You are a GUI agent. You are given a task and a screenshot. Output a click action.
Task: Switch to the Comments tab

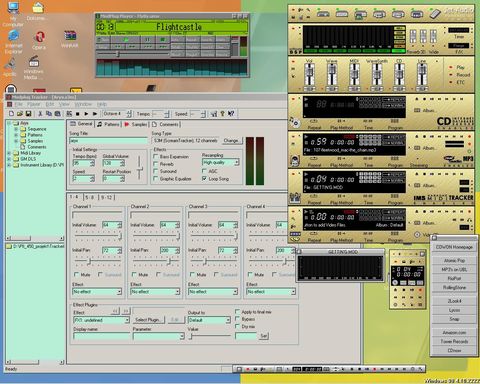click(x=166, y=124)
